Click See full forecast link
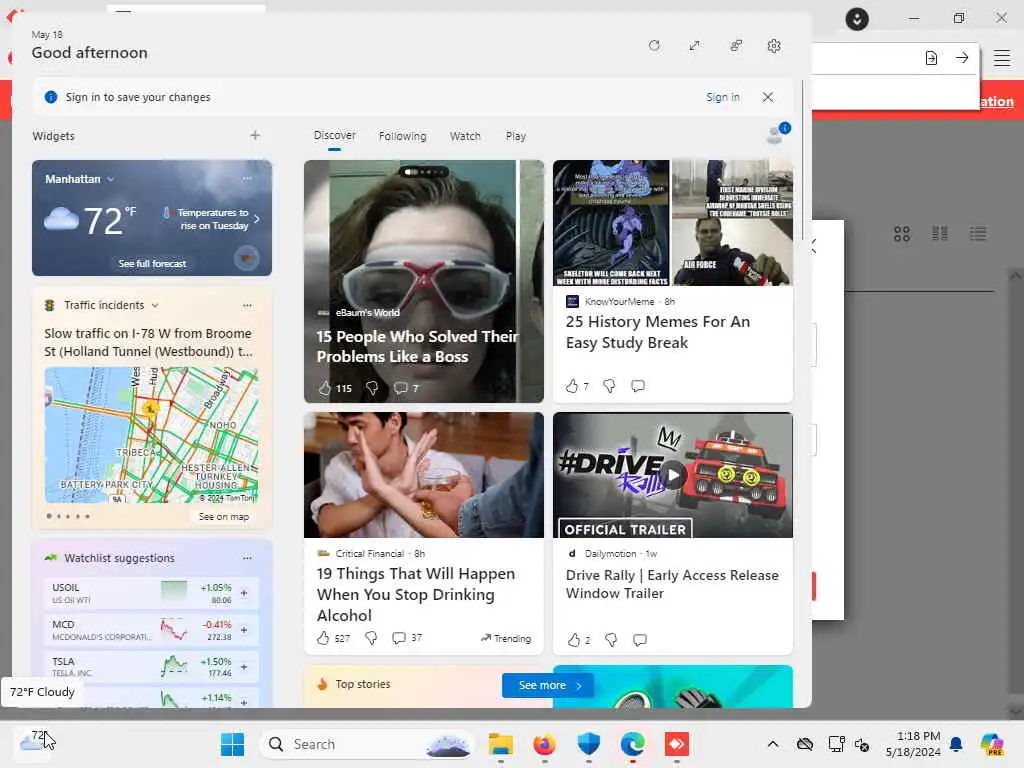The width and height of the screenshot is (1024, 768). tap(152, 264)
